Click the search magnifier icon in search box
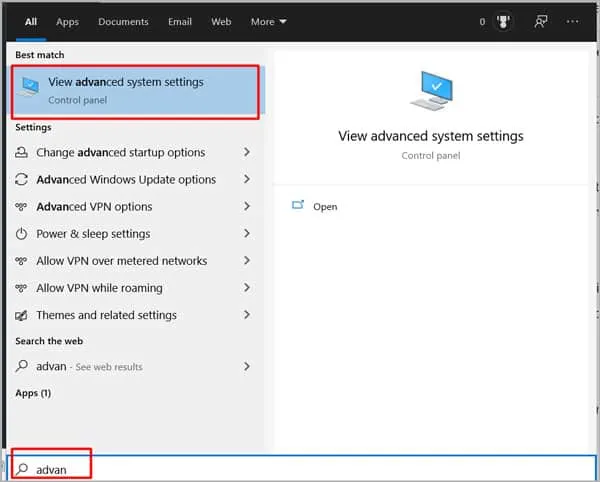 22,469
